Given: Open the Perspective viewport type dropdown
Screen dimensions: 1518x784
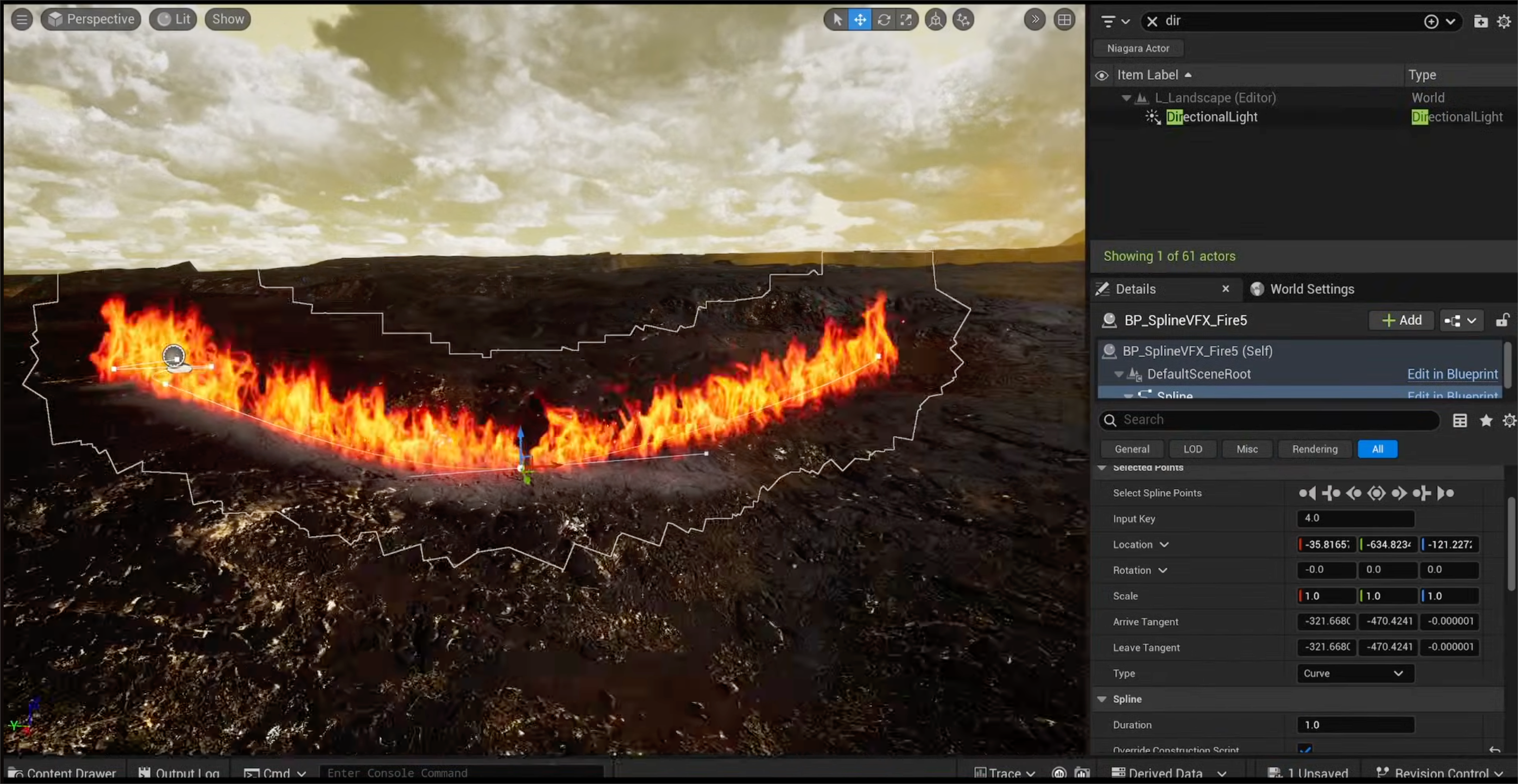Looking at the screenshot, I should click(91, 19).
